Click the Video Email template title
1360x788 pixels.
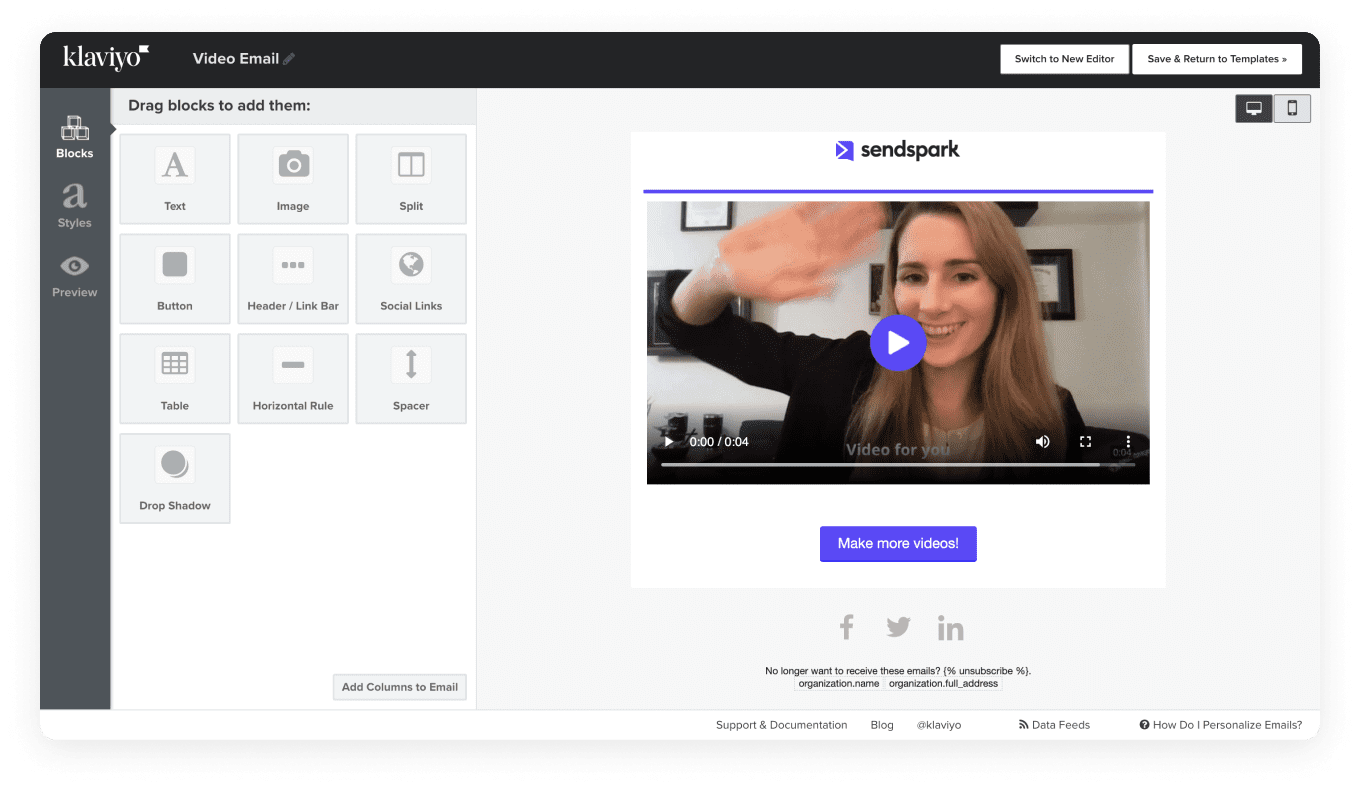[236, 59]
